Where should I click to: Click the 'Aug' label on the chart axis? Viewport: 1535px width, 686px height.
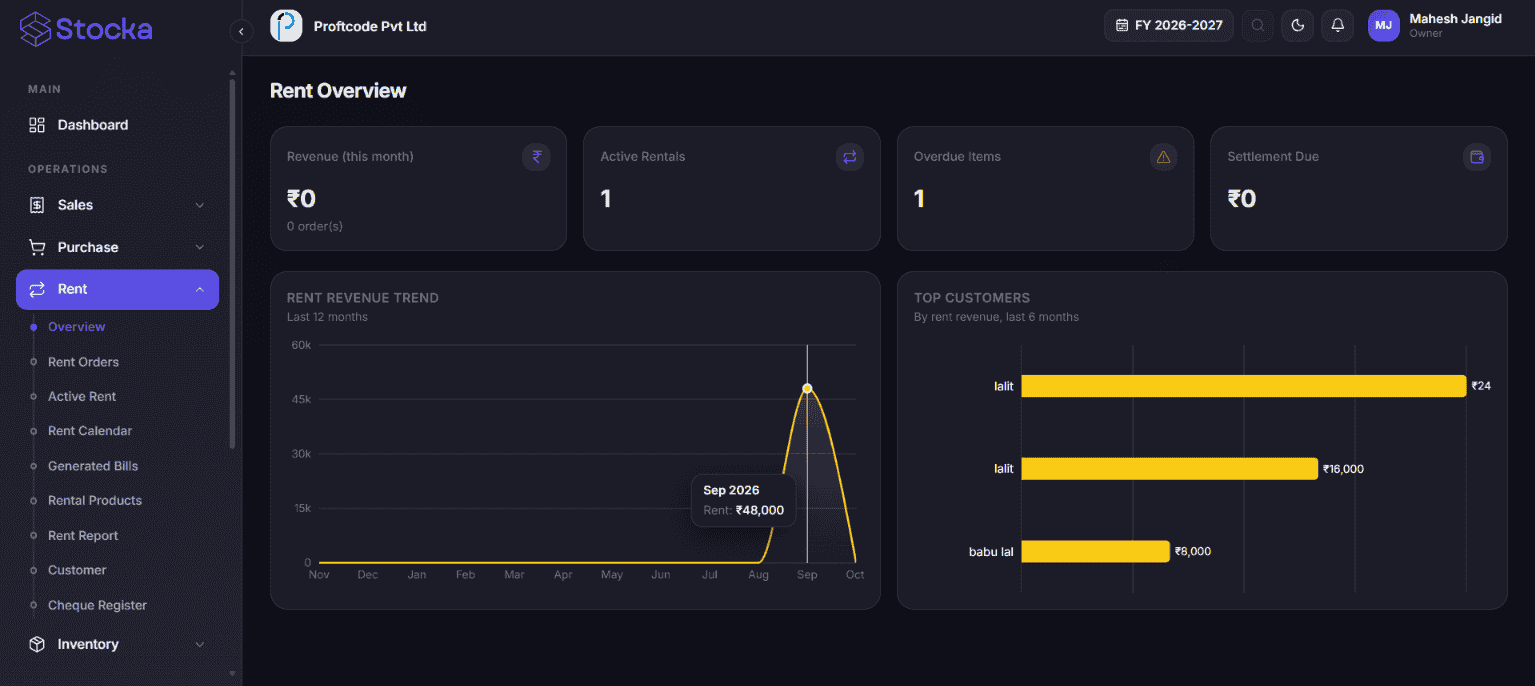tap(758, 575)
